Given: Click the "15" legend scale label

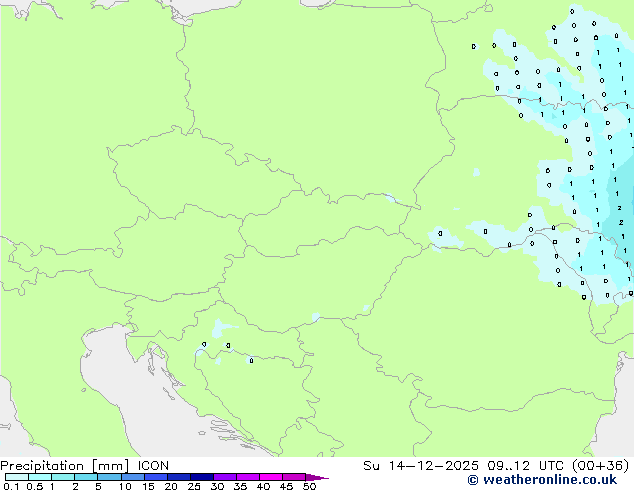Looking at the screenshot, I should 148,486.
